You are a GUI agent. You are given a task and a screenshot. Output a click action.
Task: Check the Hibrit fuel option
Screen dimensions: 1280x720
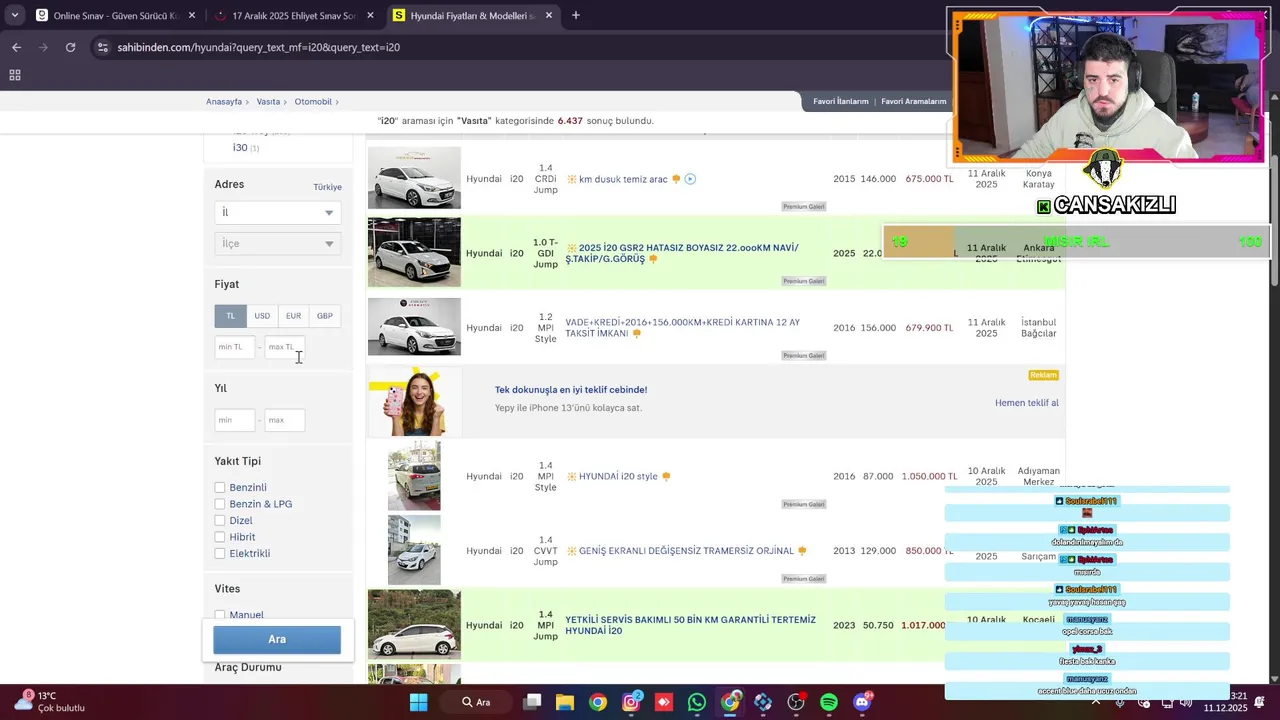click(220, 537)
